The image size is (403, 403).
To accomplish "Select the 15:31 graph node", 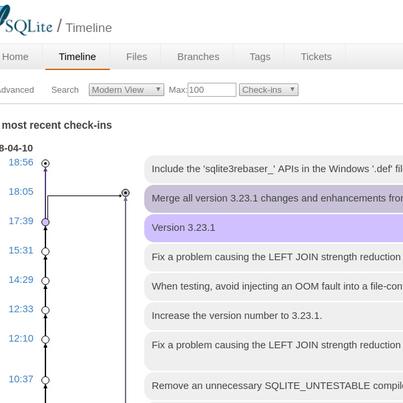I will tap(46, 251).
